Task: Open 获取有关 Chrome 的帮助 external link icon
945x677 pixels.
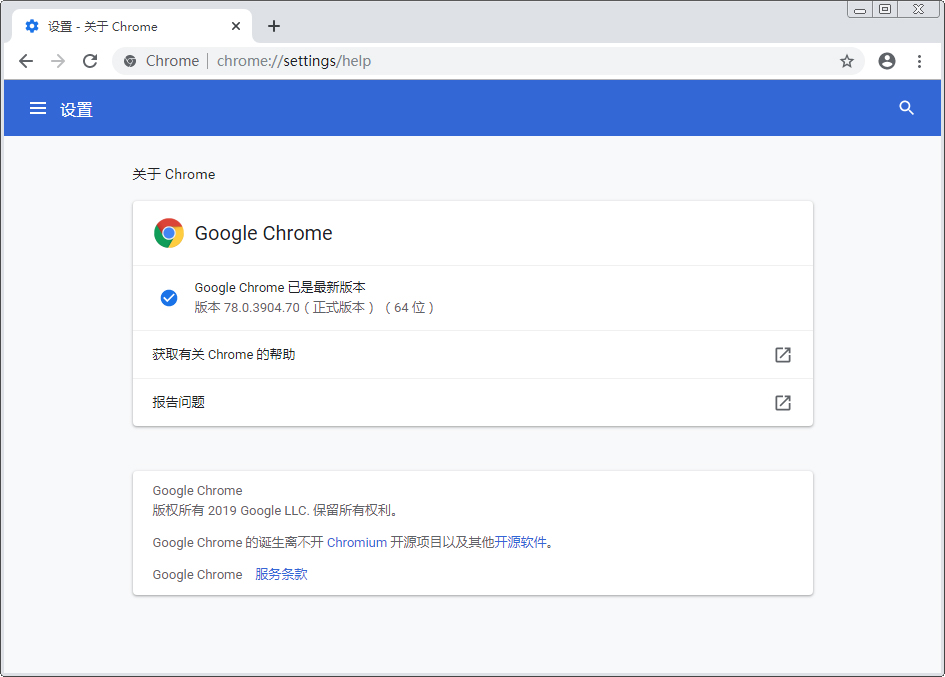Action: [782, 354]
